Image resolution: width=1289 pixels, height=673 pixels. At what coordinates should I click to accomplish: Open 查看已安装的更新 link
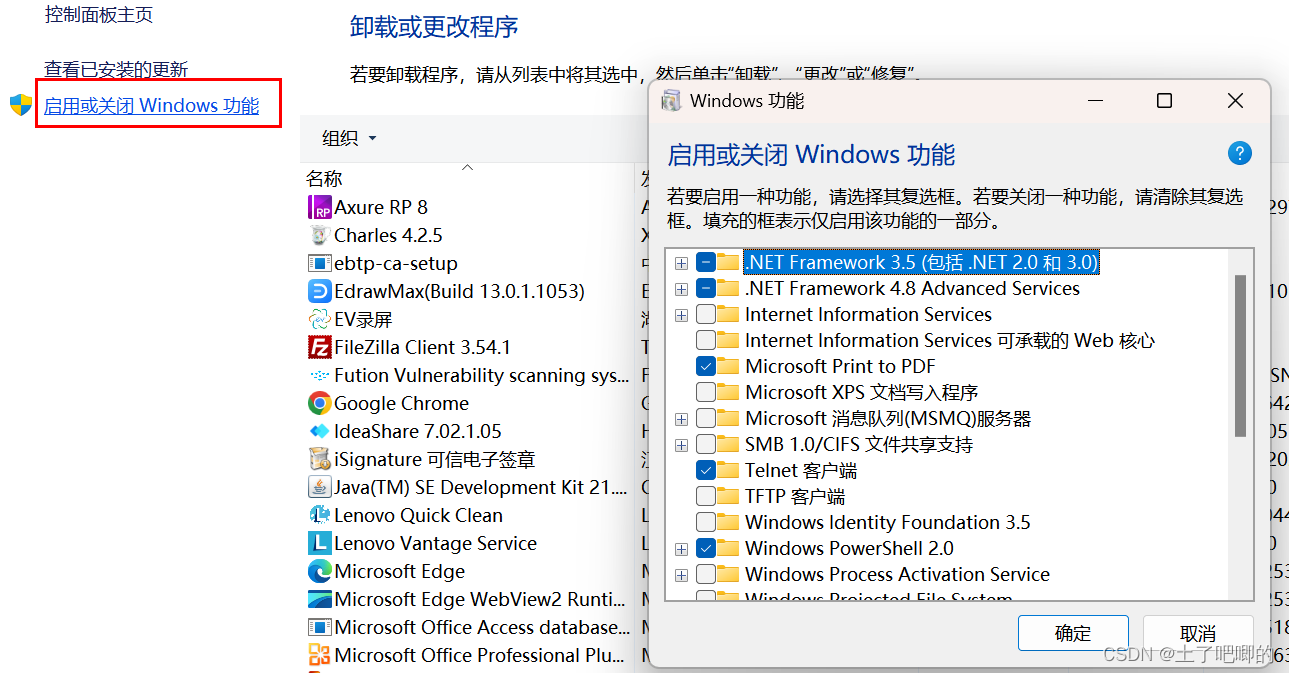[116, 69]
